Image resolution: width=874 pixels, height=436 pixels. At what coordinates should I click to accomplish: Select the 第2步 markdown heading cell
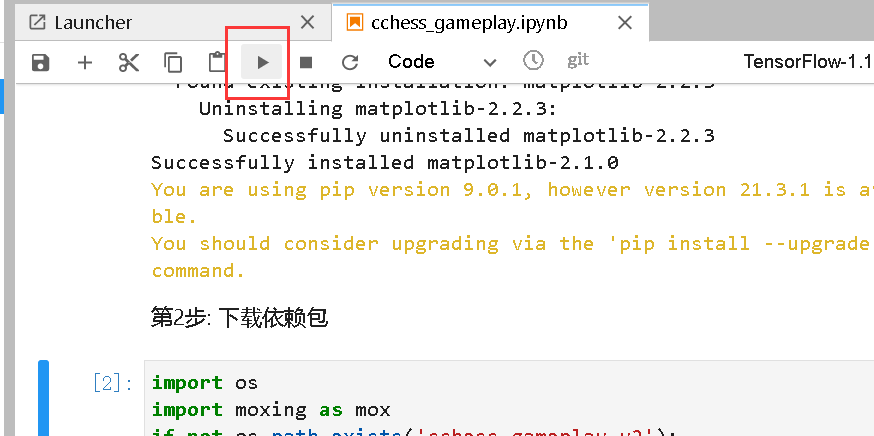point(240,318)
